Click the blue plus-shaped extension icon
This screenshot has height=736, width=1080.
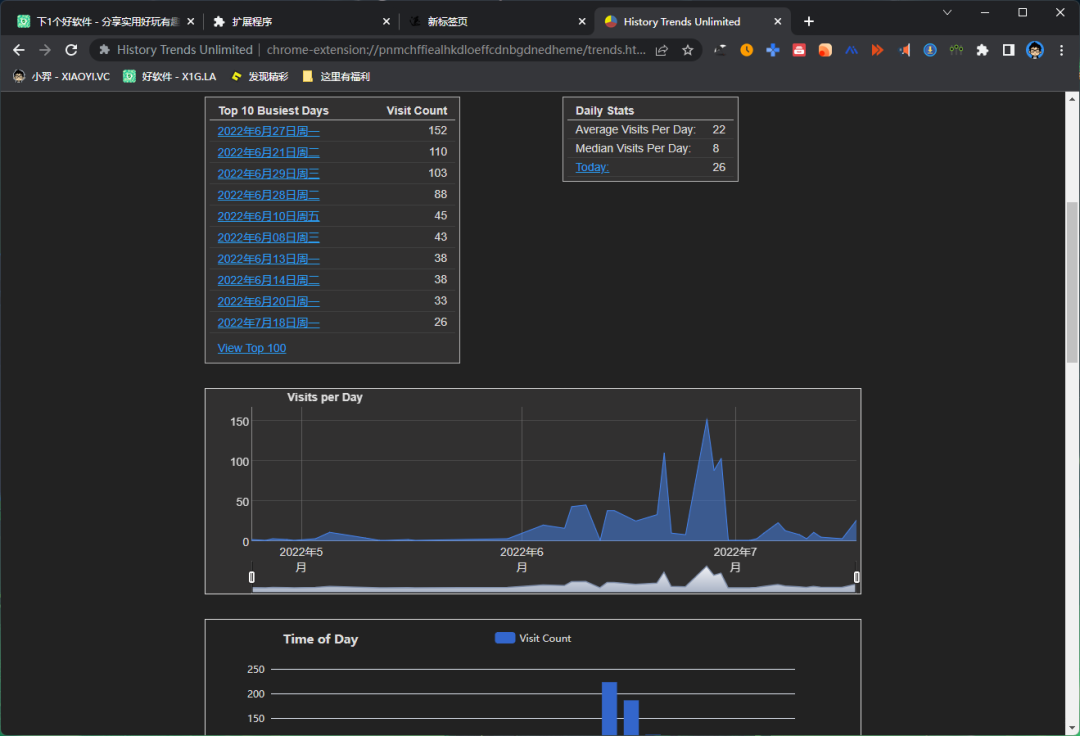pyautogui.click(x=772, y=50)
